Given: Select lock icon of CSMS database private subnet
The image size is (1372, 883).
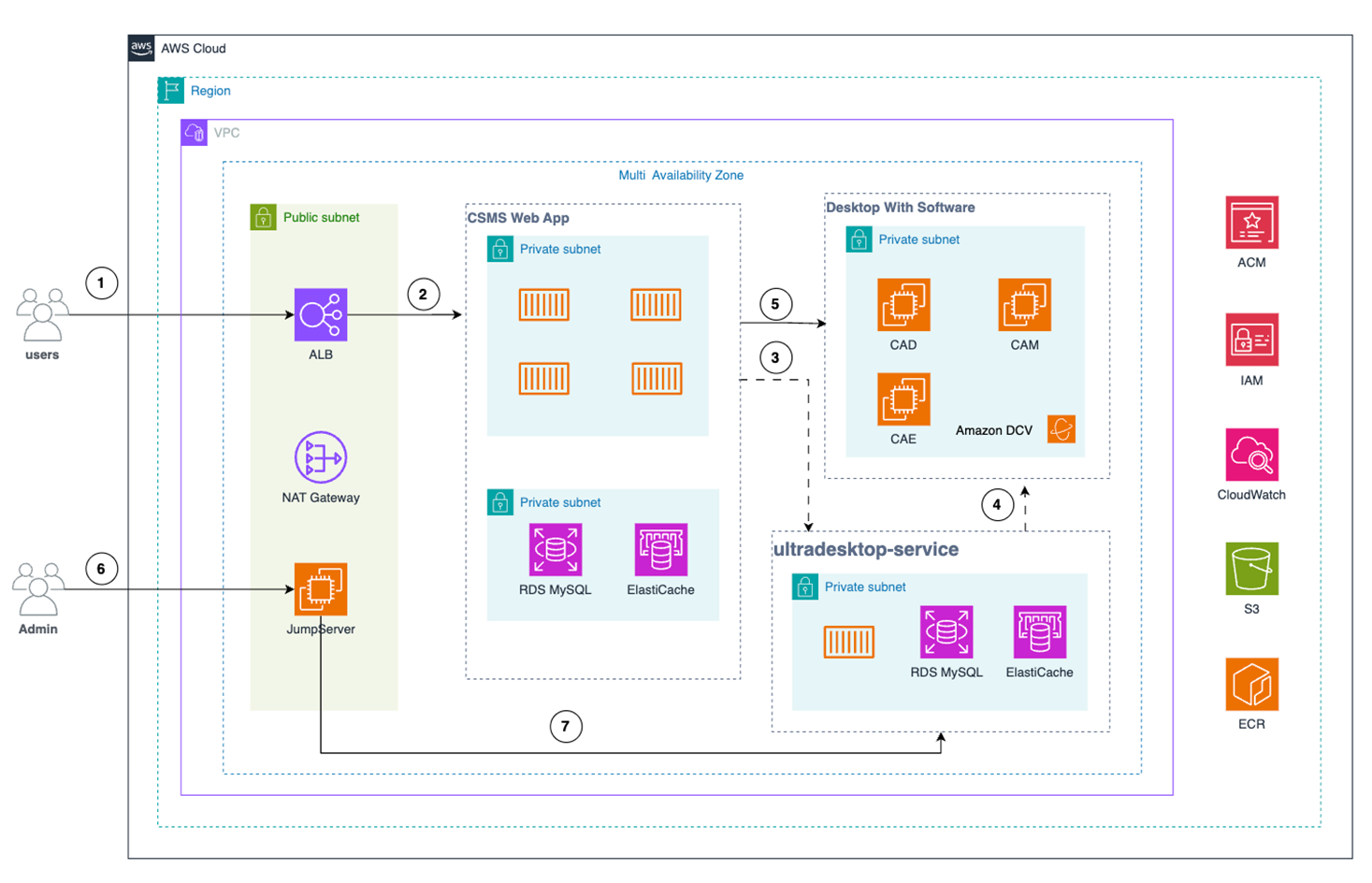Looking at the screenshot, I should tap(500, 502).
